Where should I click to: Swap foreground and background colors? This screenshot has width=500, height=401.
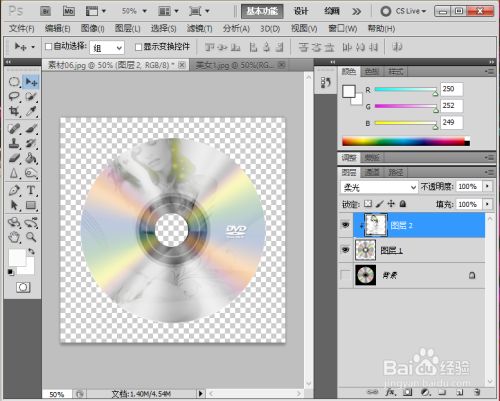[31, 251]
